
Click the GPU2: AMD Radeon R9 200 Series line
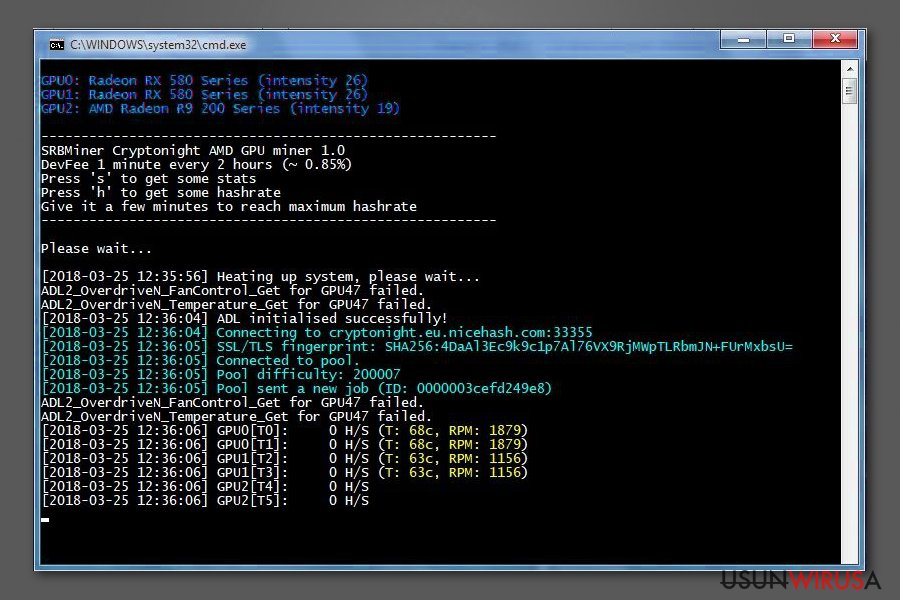pyautogui.click(x=220, y=109)
